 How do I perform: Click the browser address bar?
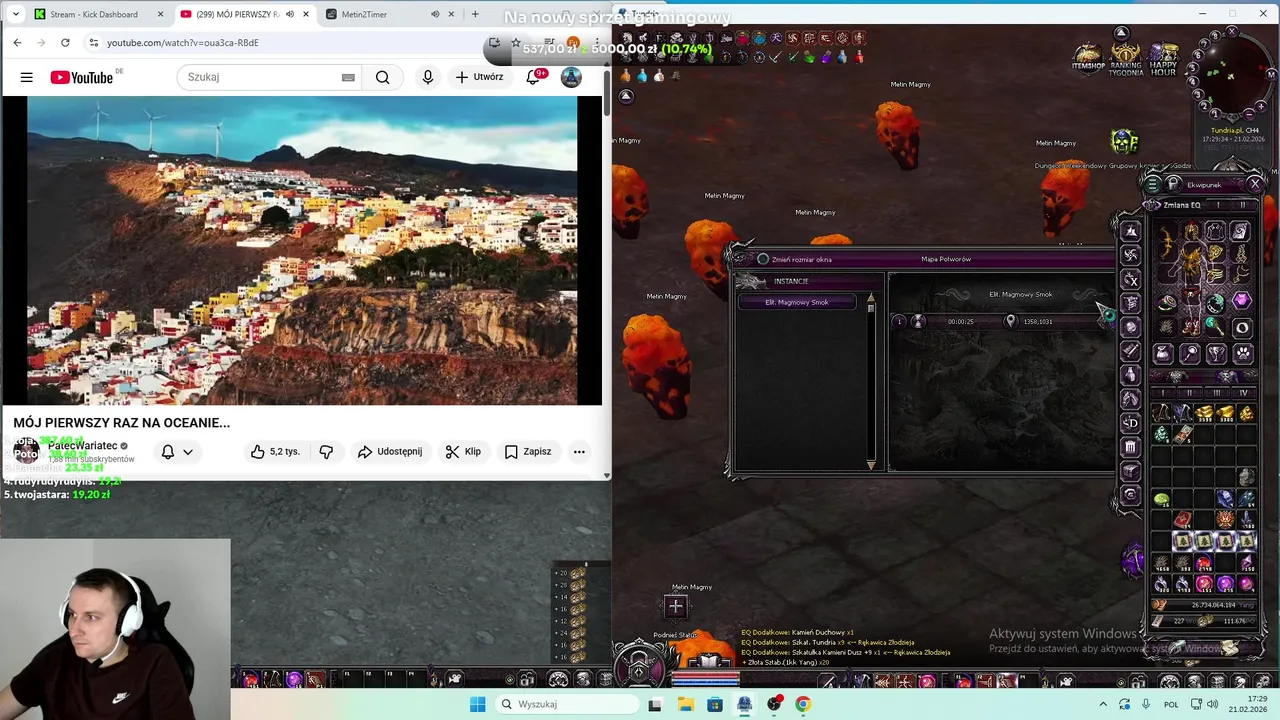(290, 43)
